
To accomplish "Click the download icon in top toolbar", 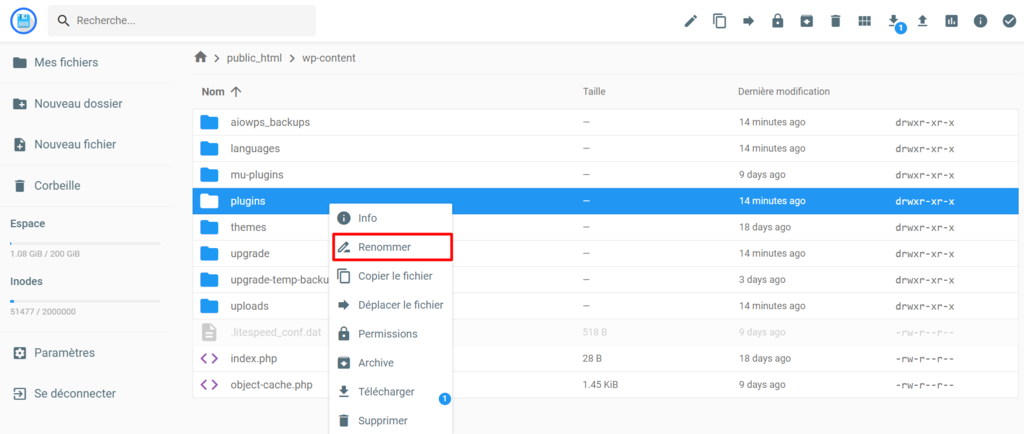I will 893,21.
